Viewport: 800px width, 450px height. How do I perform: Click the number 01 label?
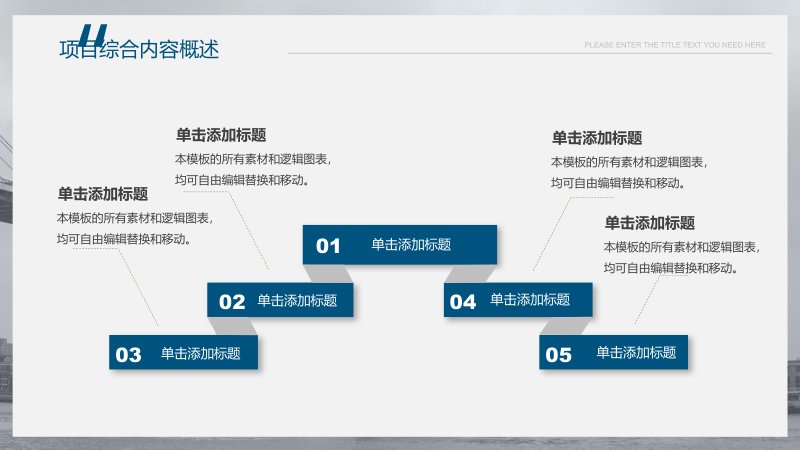tap(328, 246)
